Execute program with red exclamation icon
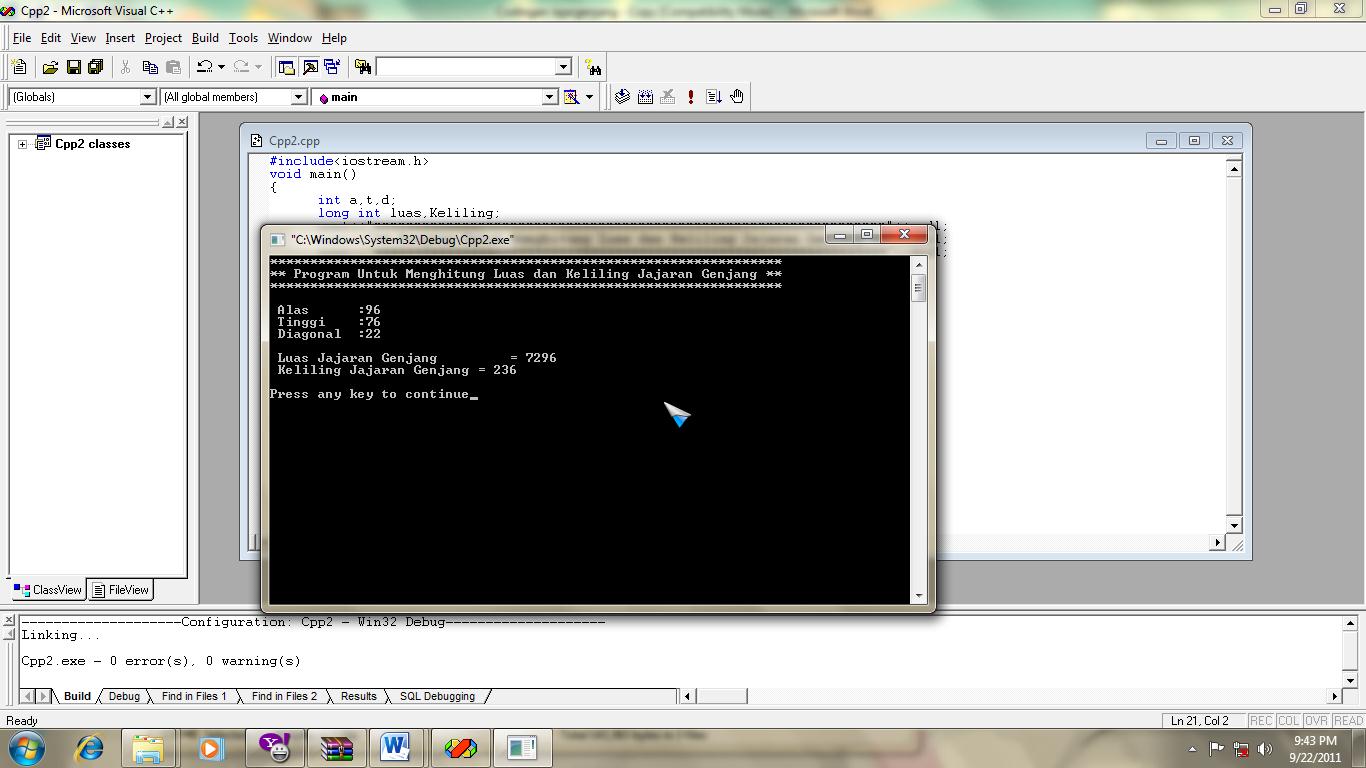 pyautogui.click(x=691, y=97)
